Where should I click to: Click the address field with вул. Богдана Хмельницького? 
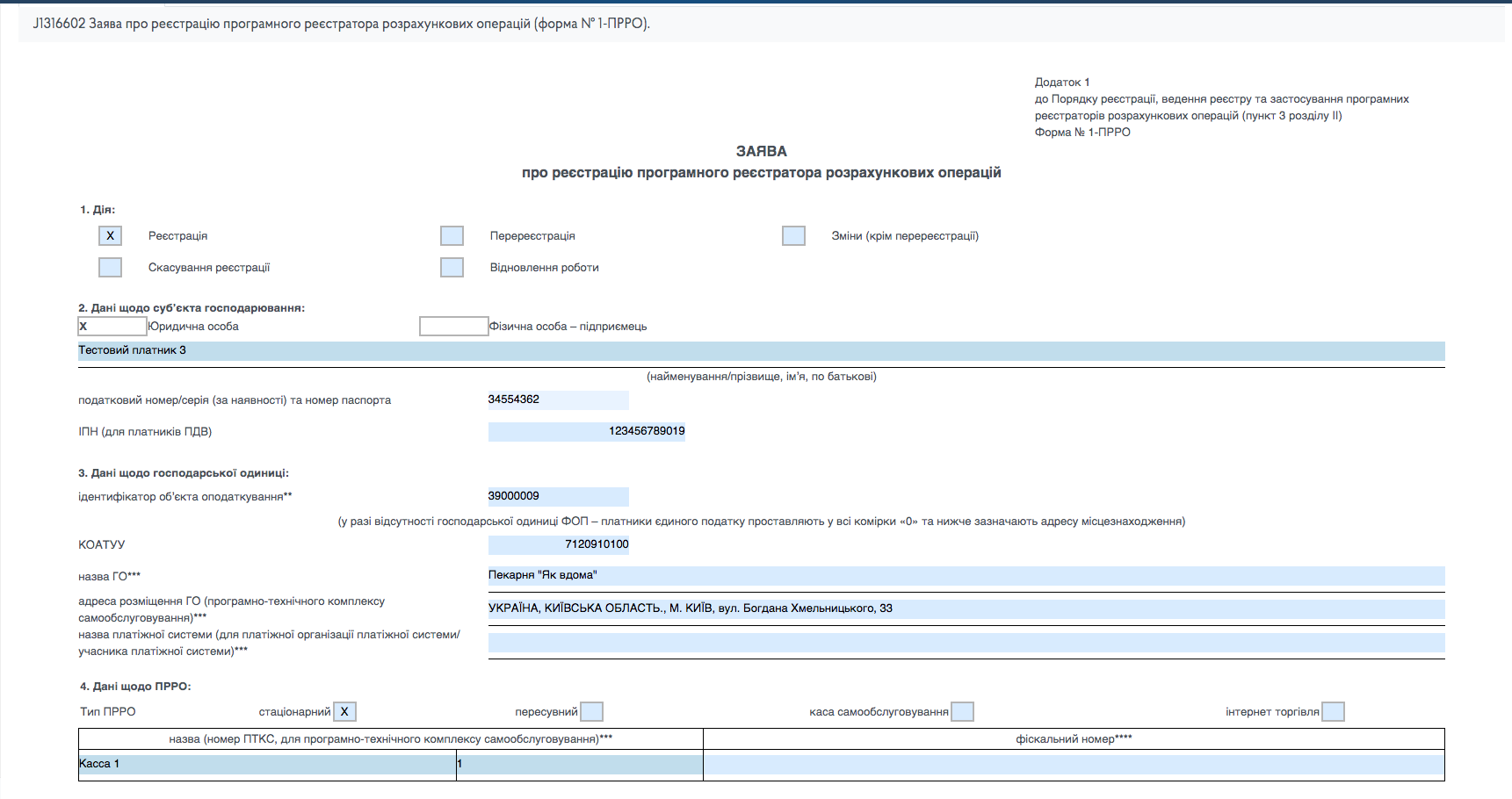click(x=966, y=608)
